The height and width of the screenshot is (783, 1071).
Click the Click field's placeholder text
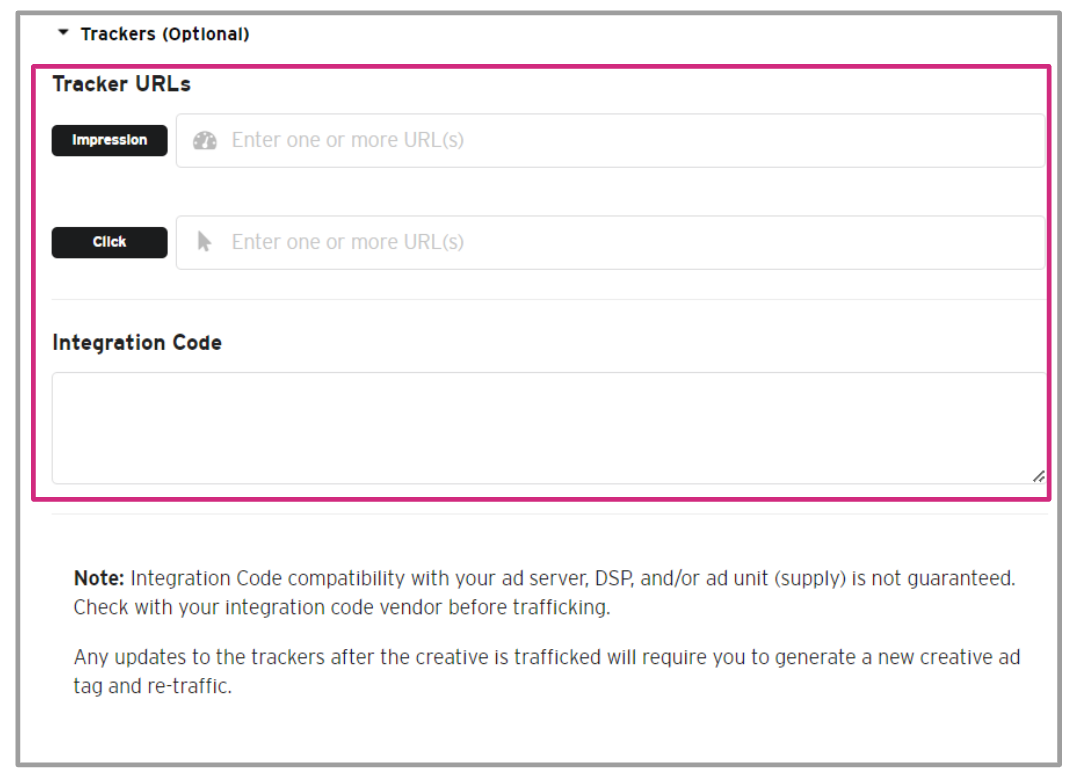348,242
